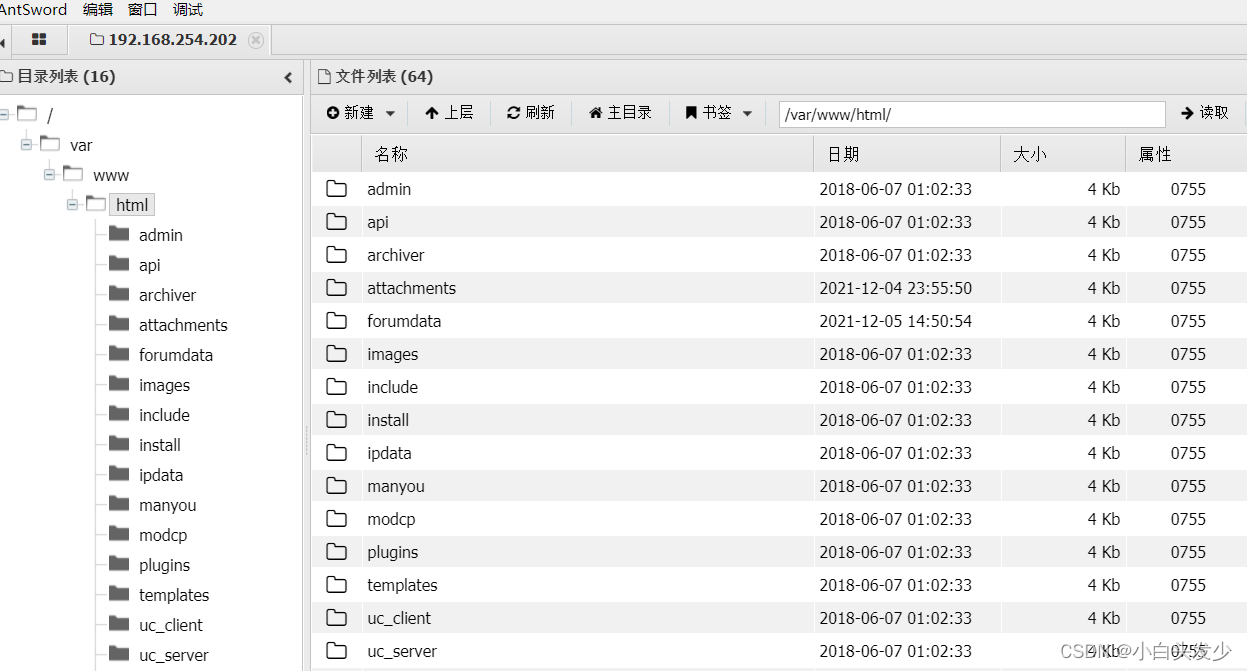
Task: Open the AntSword menu
Action: (x=33, y=10)
